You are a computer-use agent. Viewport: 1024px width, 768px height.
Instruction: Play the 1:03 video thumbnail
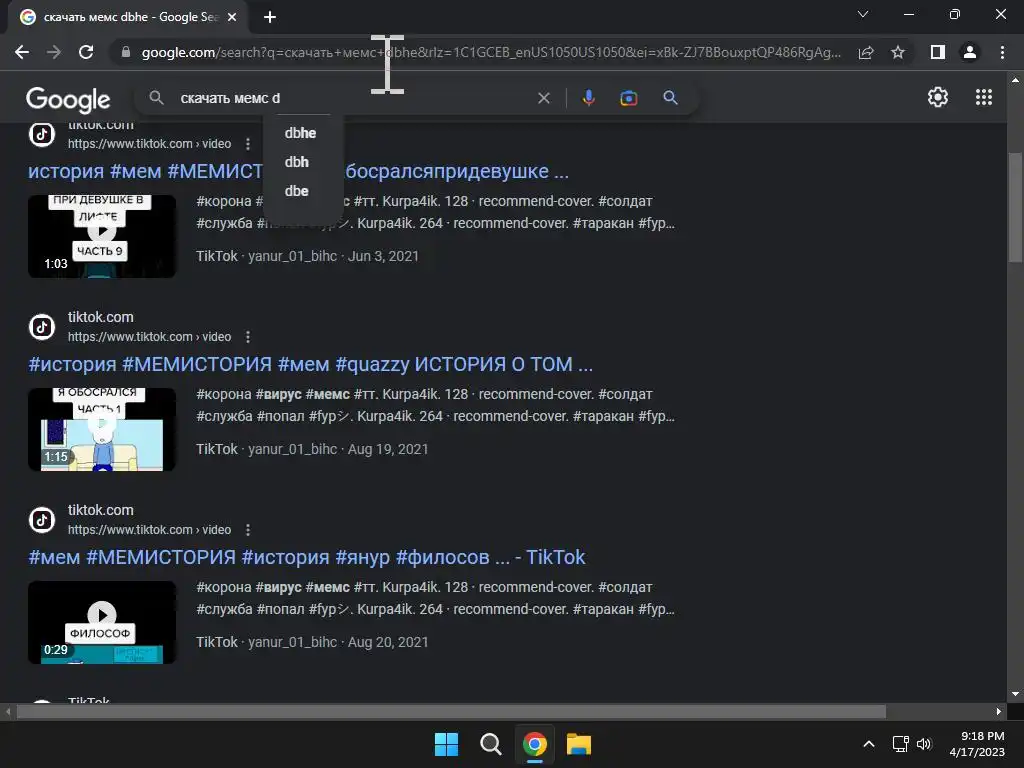[102, 236]
